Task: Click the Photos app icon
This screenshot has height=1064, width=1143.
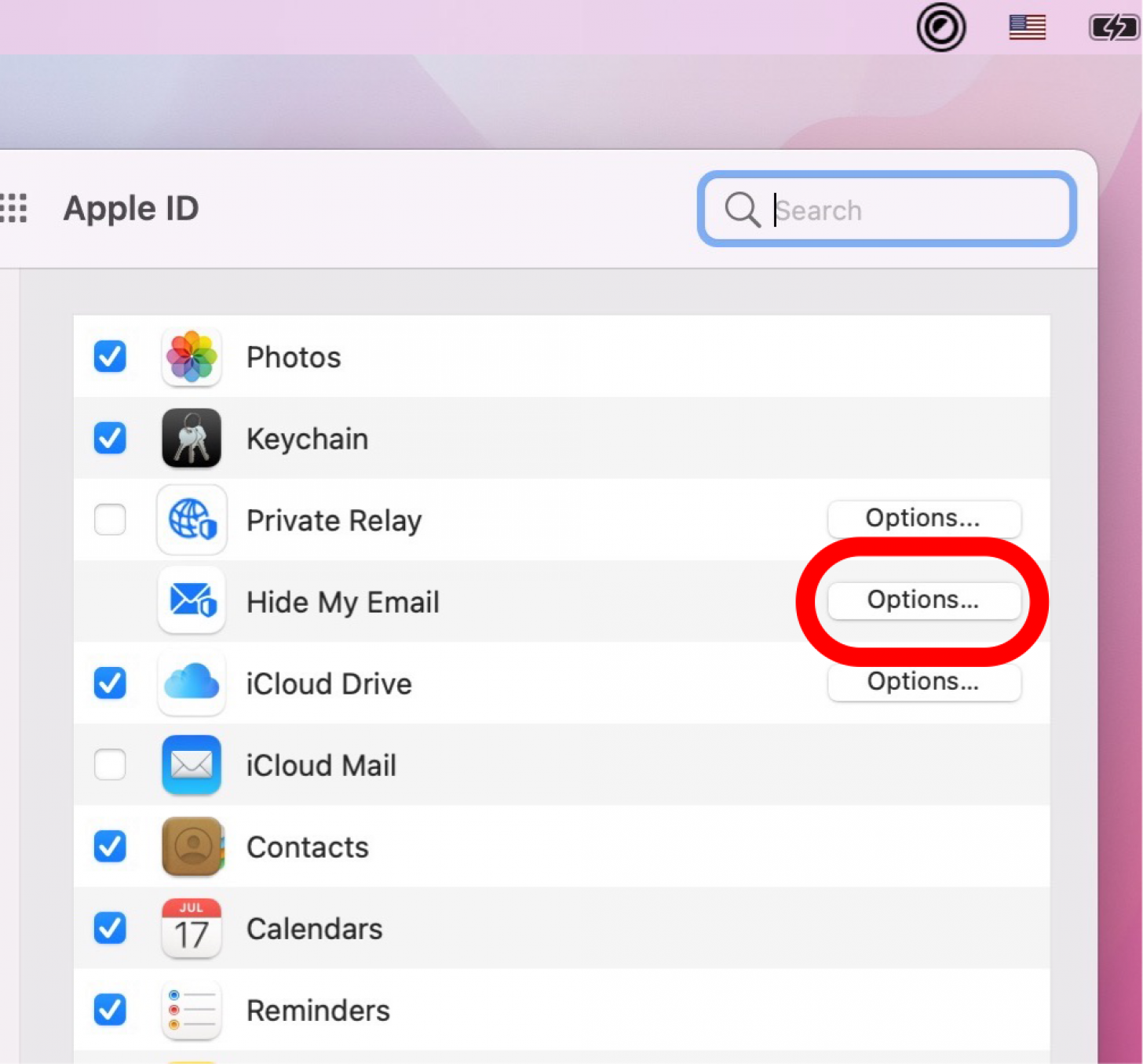Action: [x=192, y=357]
